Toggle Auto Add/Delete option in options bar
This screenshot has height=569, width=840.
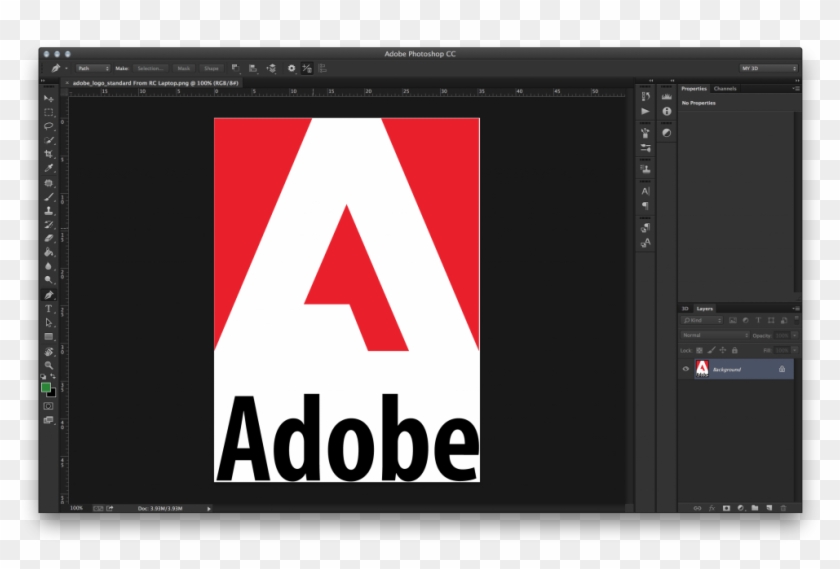[306, 69]
